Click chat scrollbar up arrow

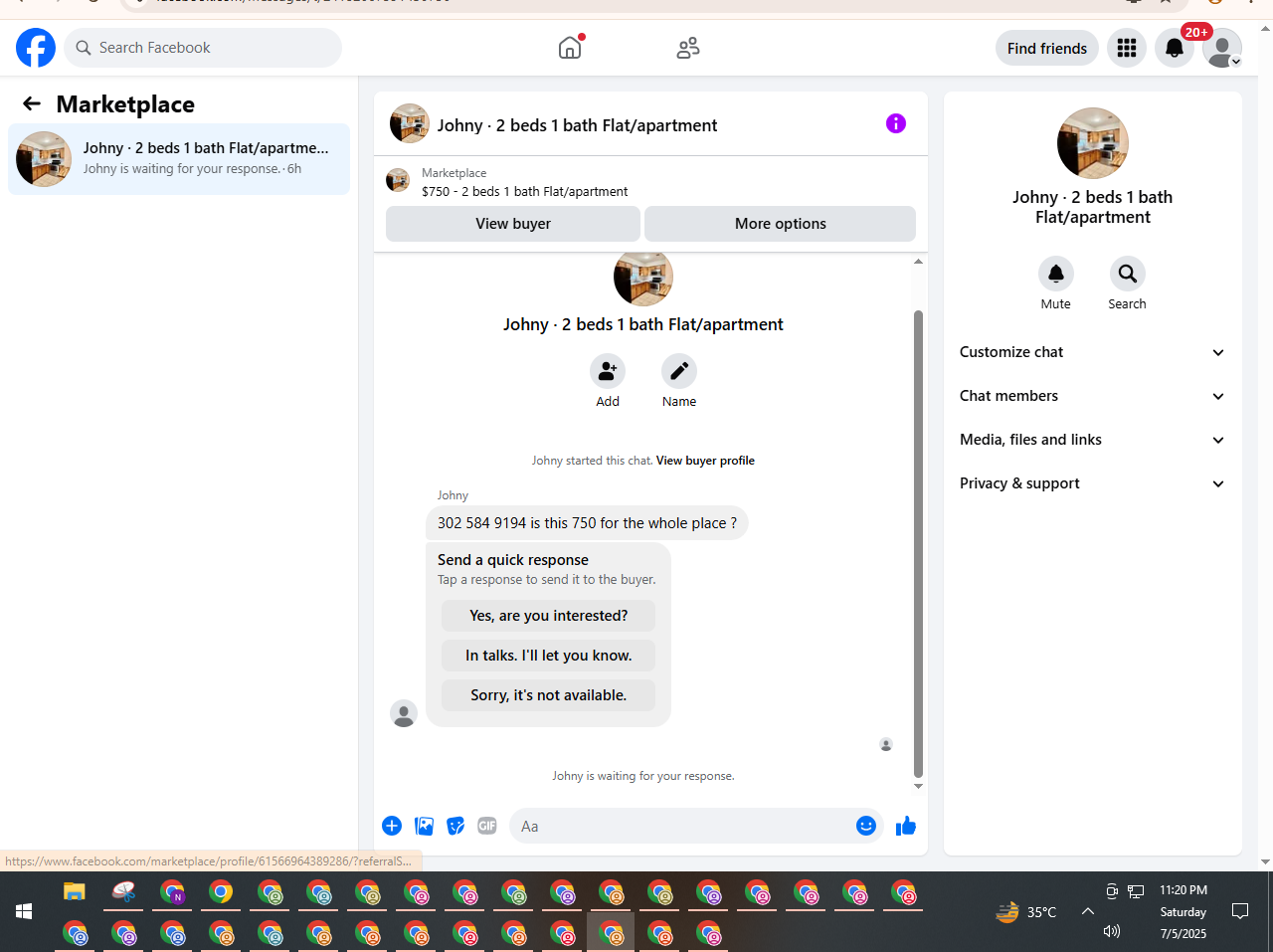(x=918, y=262)
